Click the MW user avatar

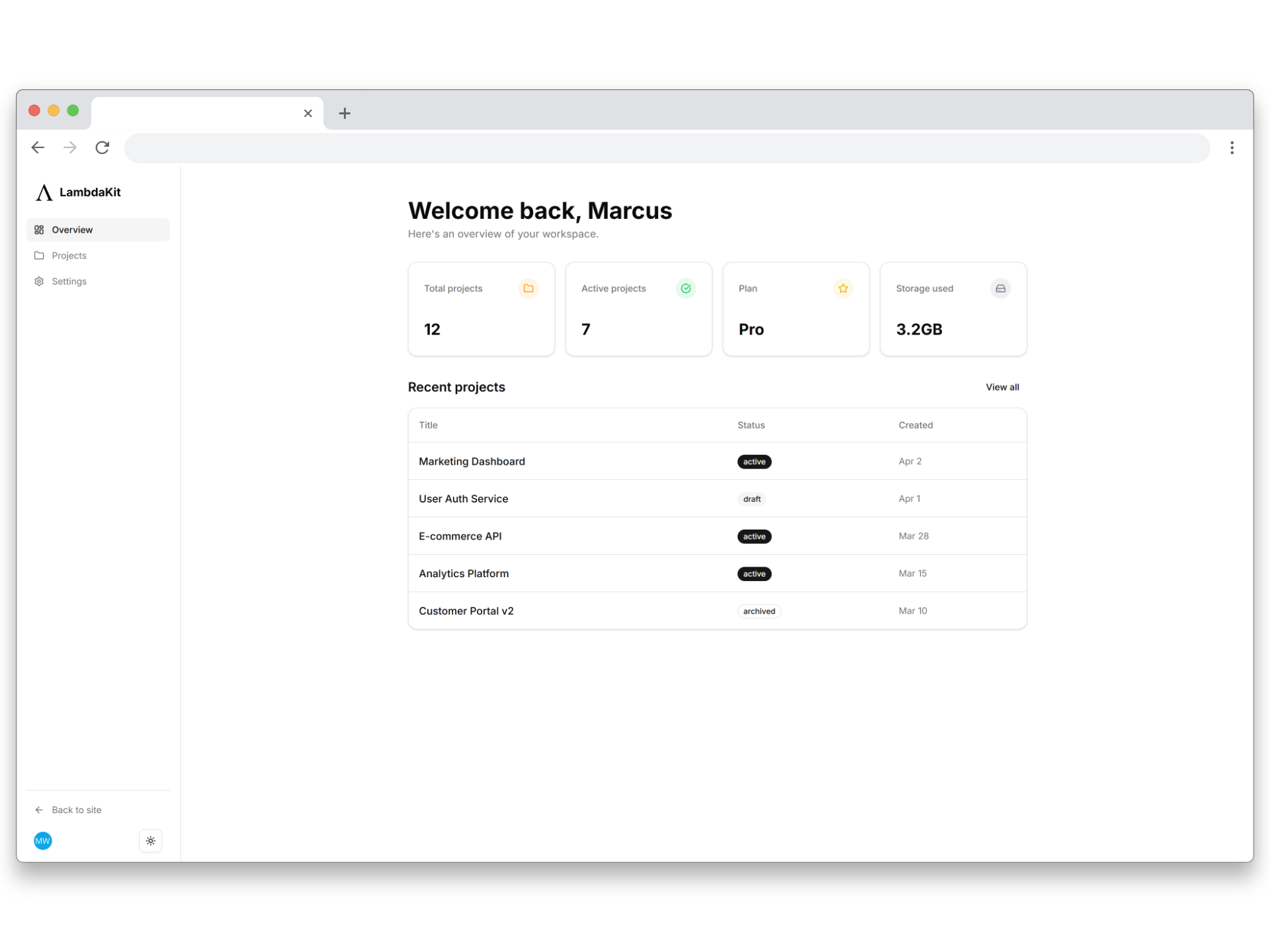pos(43,840)
